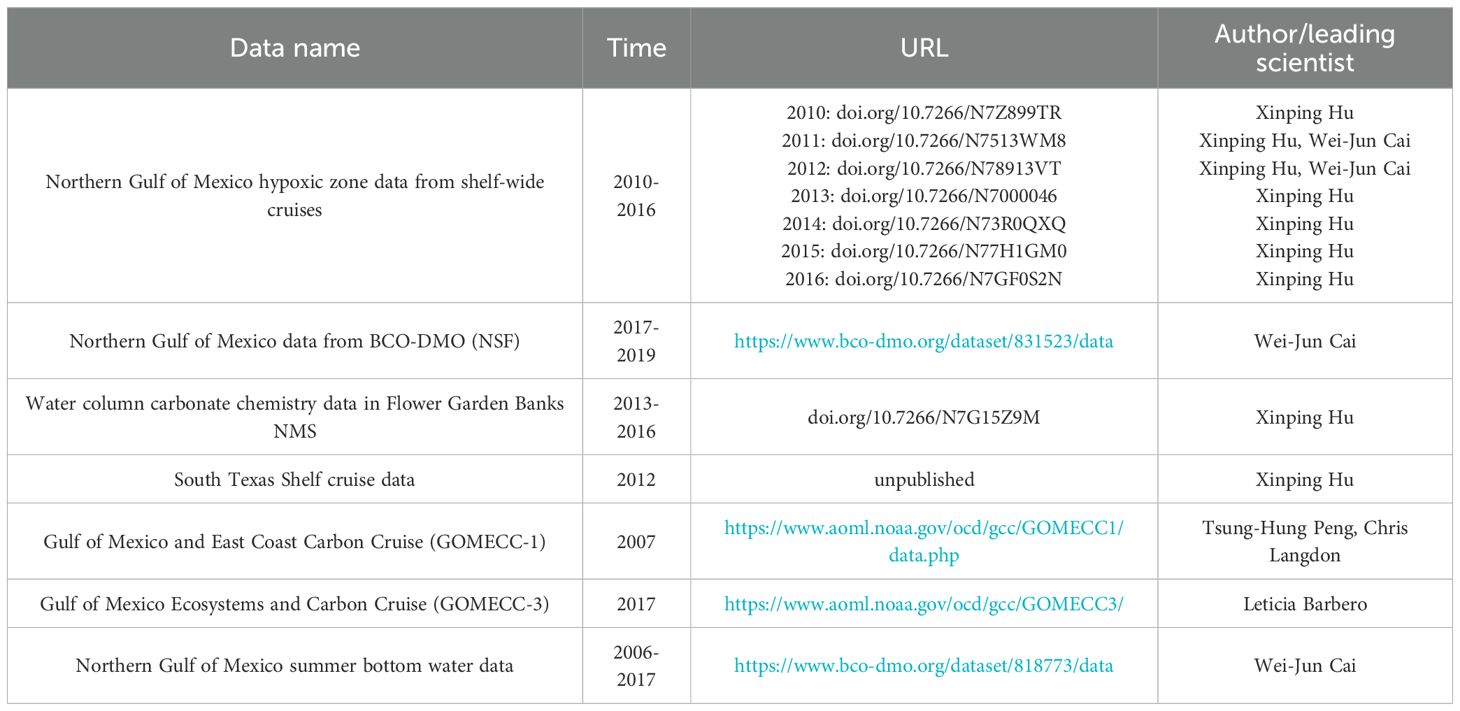The image size is (1460, 711).
Task: Click the Flower Garden Banks DOI N7G15Z9M
Action: 923,417
